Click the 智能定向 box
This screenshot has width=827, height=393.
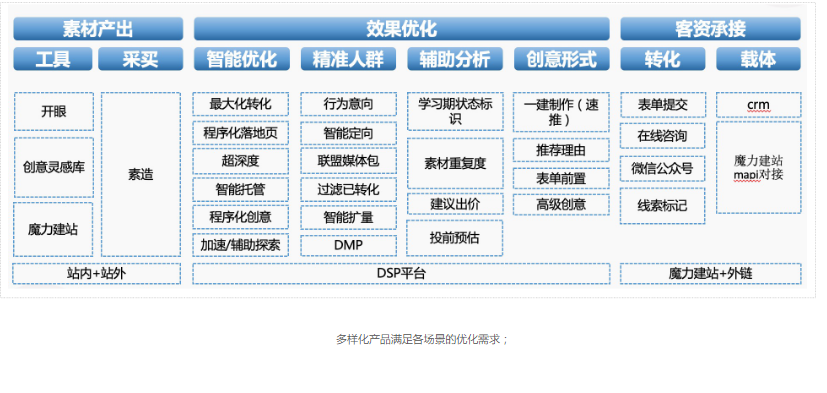[x=349, y=133]
